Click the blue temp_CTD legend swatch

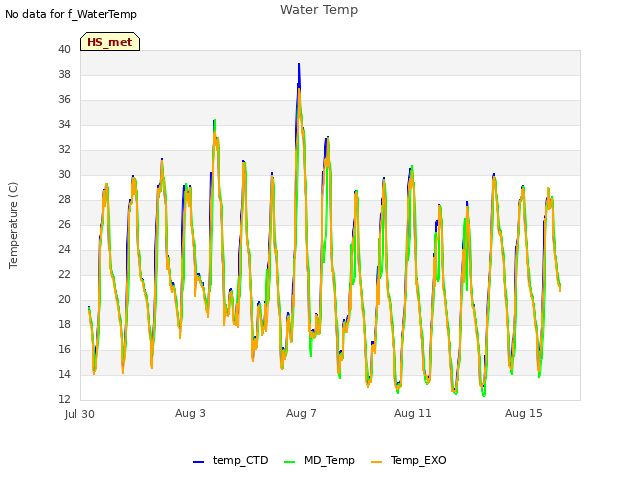tap(198, 462)
